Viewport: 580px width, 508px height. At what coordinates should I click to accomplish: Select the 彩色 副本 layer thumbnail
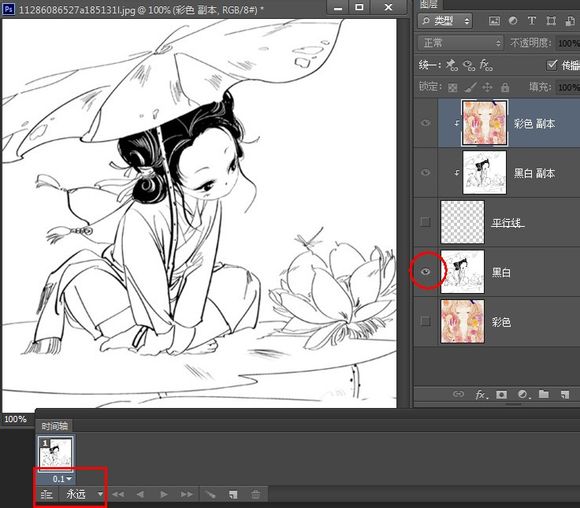[x=485, y=123]
